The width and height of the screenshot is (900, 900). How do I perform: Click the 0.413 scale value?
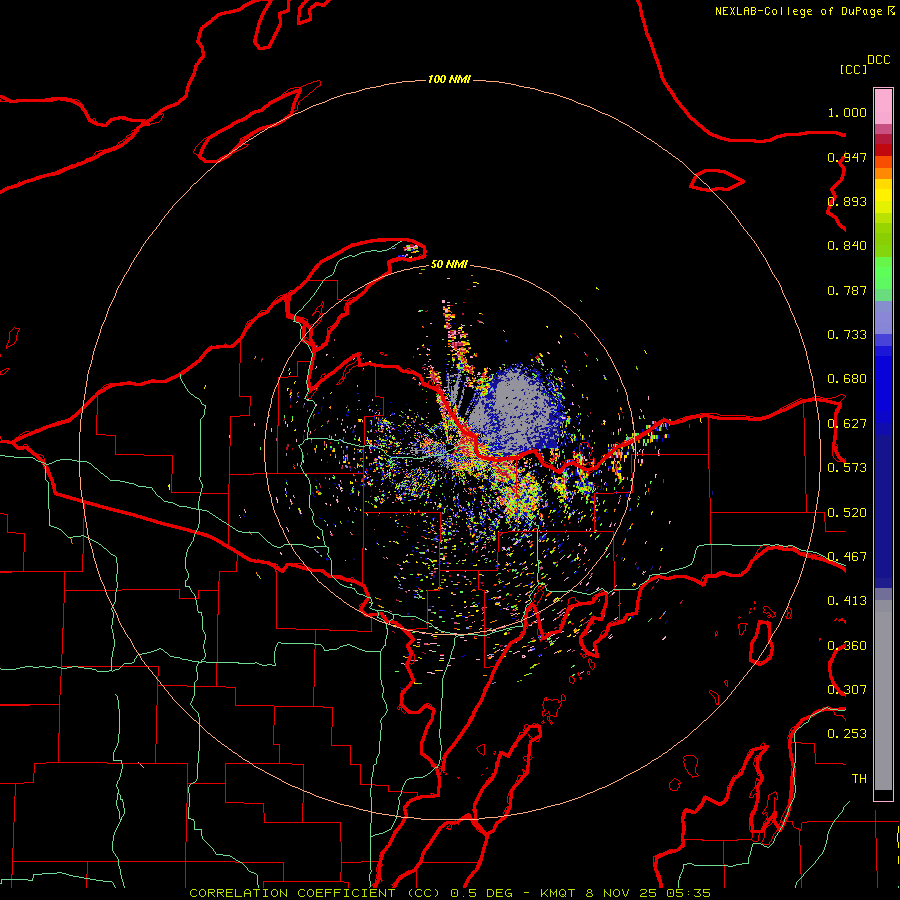point(847,601)
